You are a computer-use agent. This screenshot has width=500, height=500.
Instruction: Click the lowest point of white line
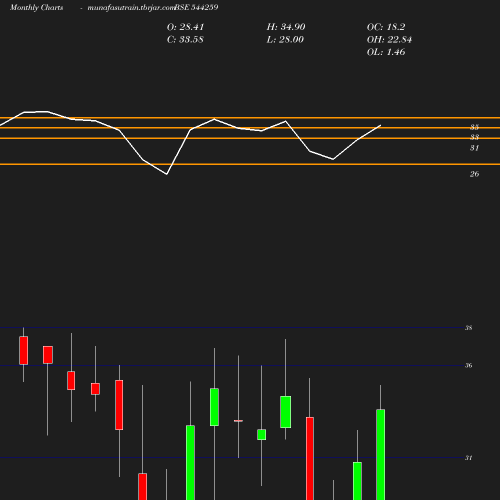[x=167, y=174]
